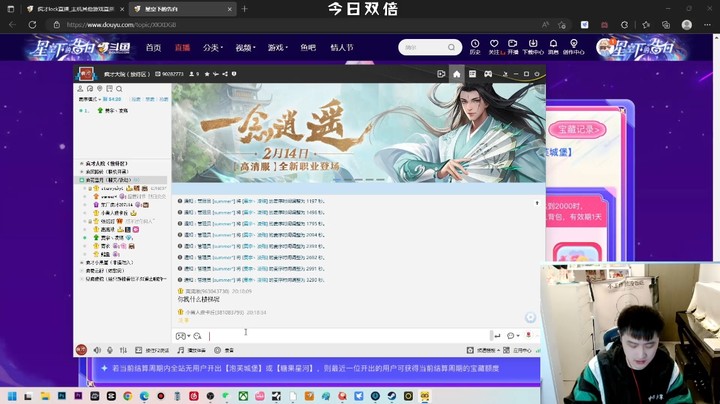Click the font-size icon beside chat input
The height and width of the screenshot is (404, 720).
197,336
